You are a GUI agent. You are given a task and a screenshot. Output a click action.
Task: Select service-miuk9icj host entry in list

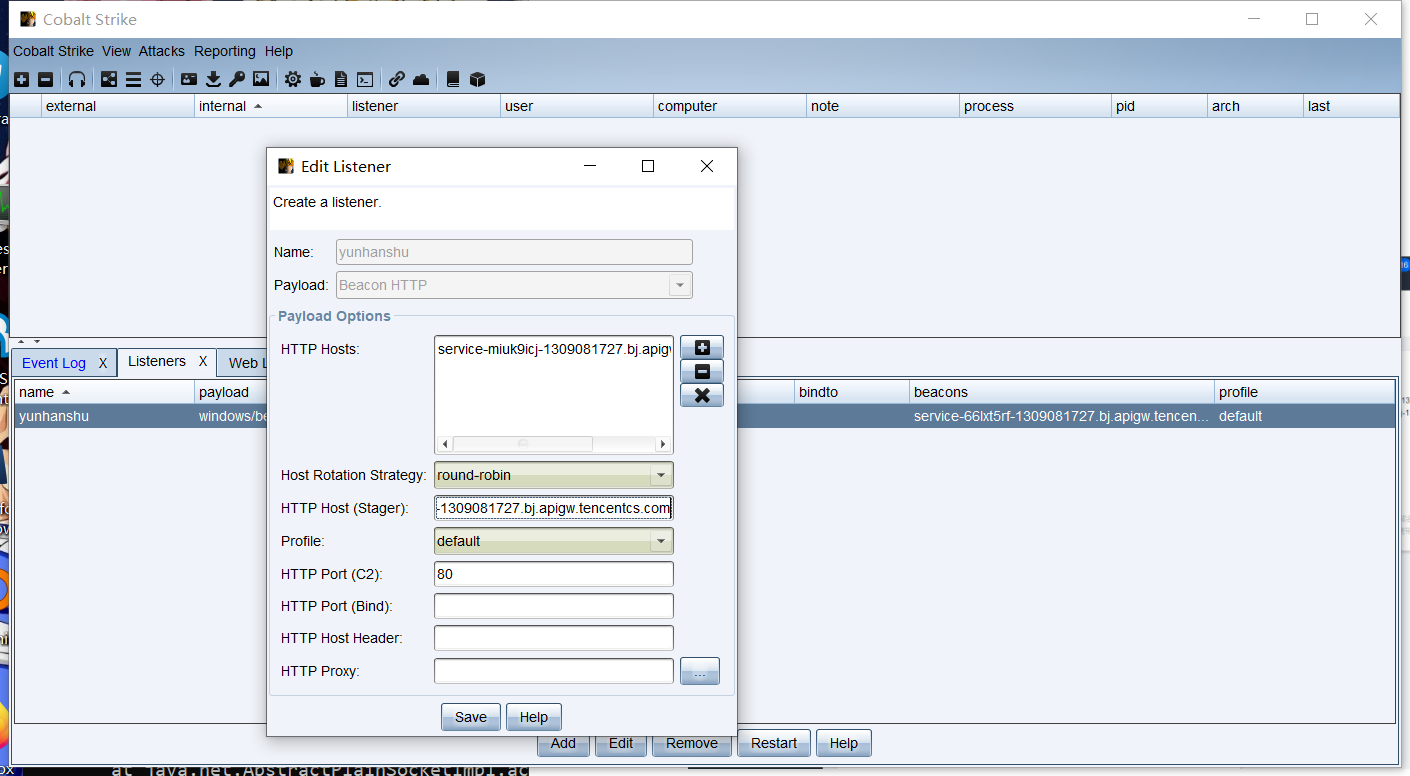pyautogui.click(x=554, y=349)
